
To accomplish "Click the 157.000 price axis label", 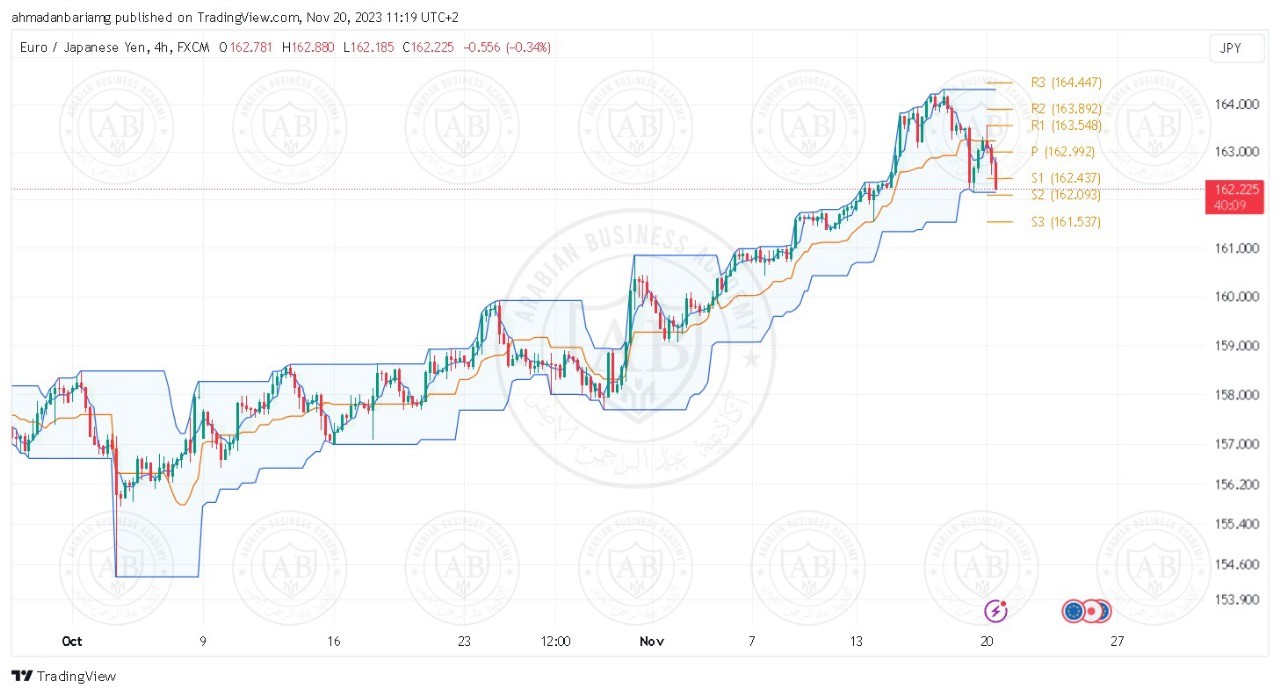I will tap(1236, 444).
